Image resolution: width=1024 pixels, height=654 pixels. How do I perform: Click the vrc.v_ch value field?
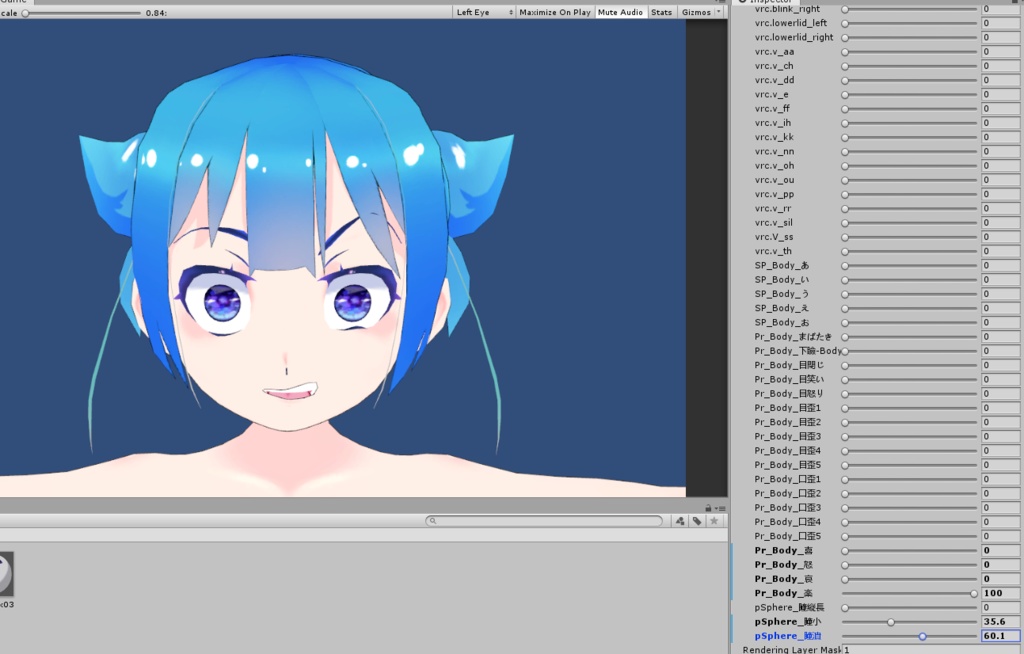pos(1000,66)
